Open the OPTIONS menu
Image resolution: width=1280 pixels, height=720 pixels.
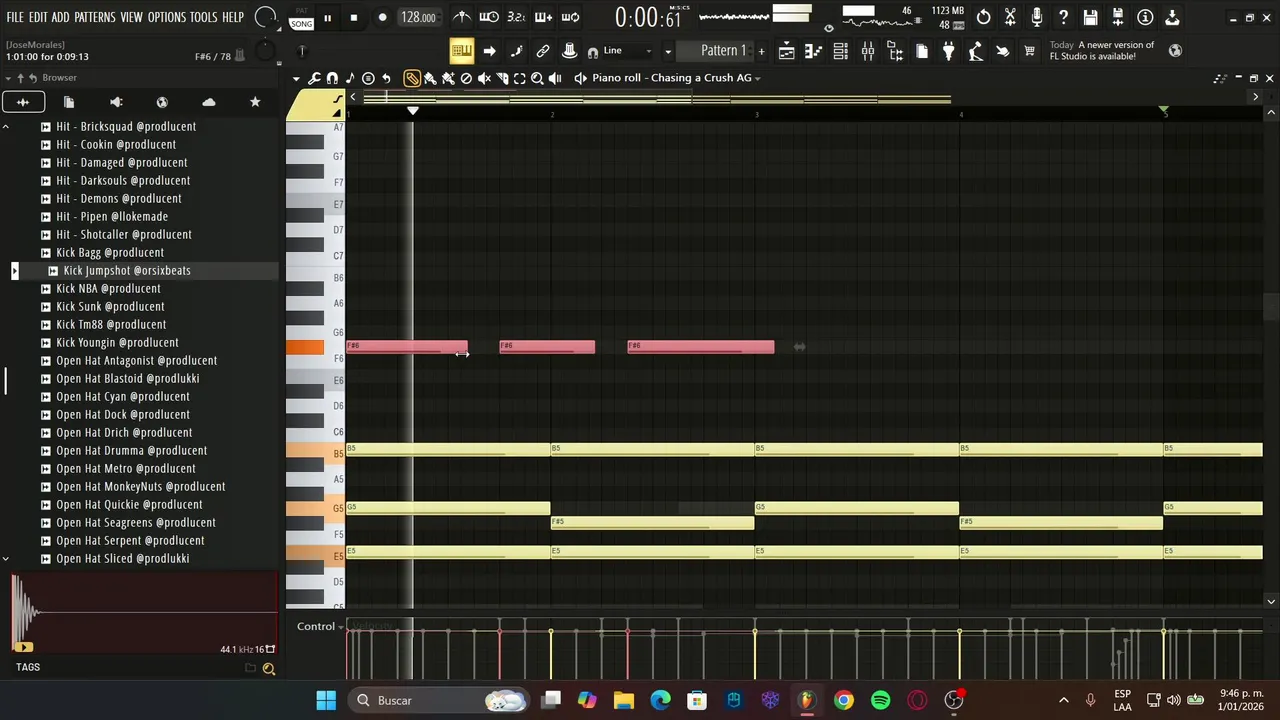(167, 17)
